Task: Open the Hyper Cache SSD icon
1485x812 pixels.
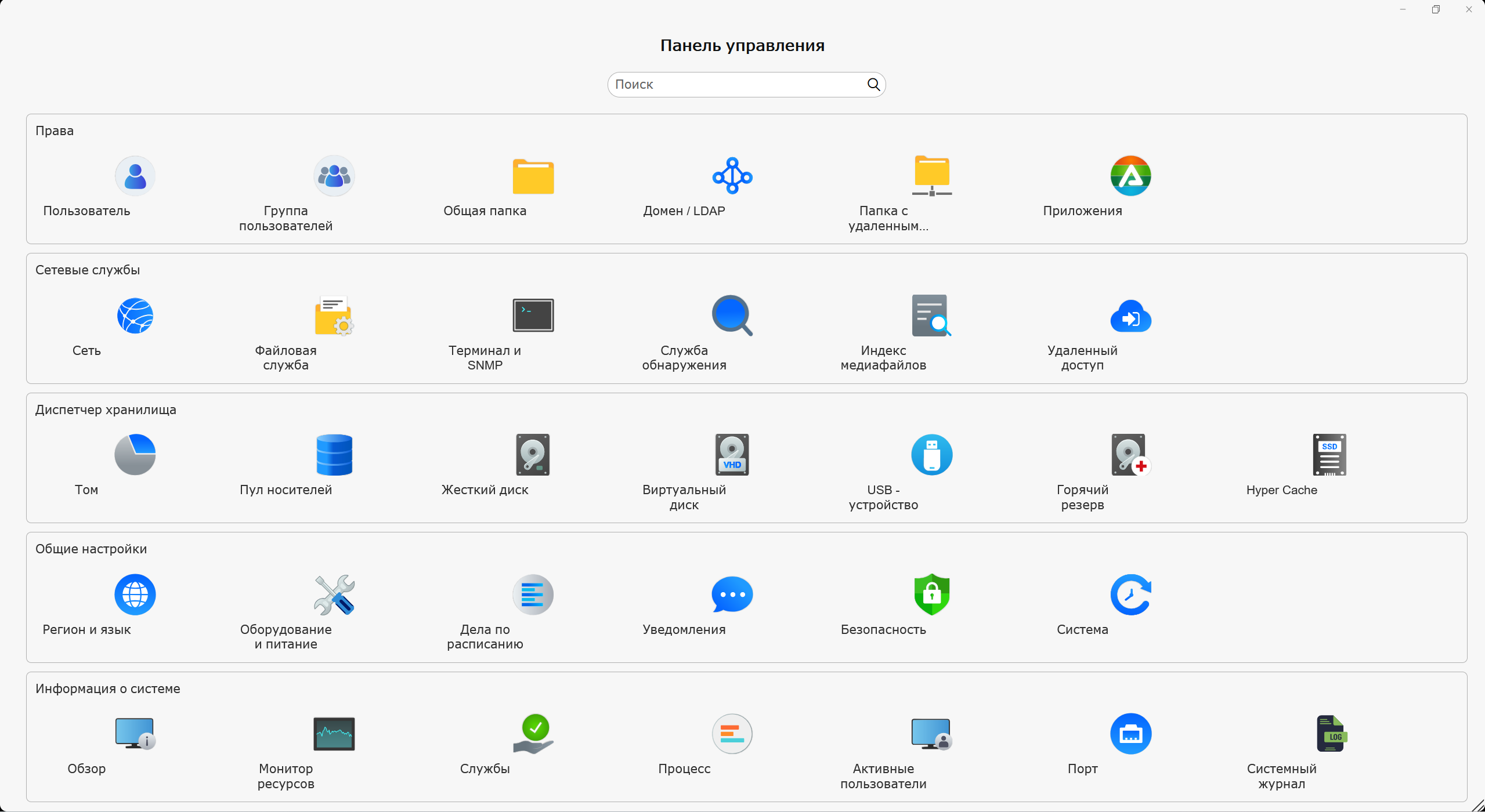Action: point(1329,455)
